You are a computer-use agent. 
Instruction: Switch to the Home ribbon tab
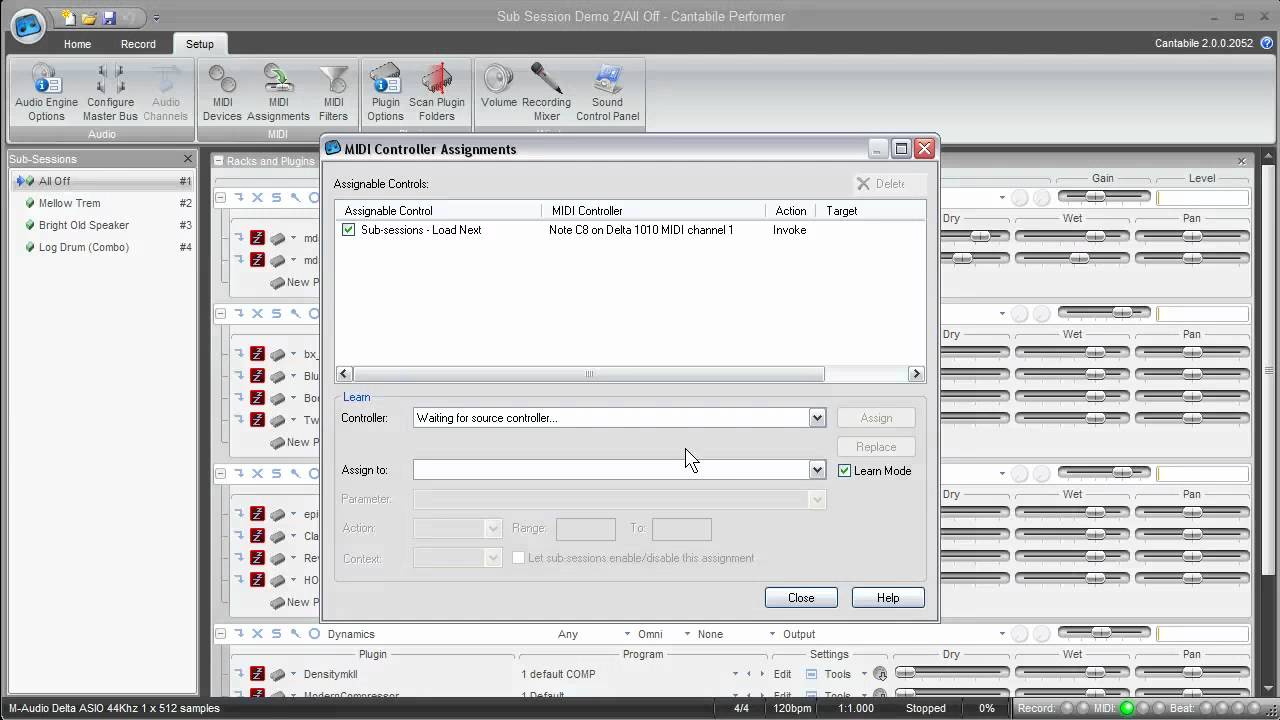pyautogui.click(x=77, y=44)
